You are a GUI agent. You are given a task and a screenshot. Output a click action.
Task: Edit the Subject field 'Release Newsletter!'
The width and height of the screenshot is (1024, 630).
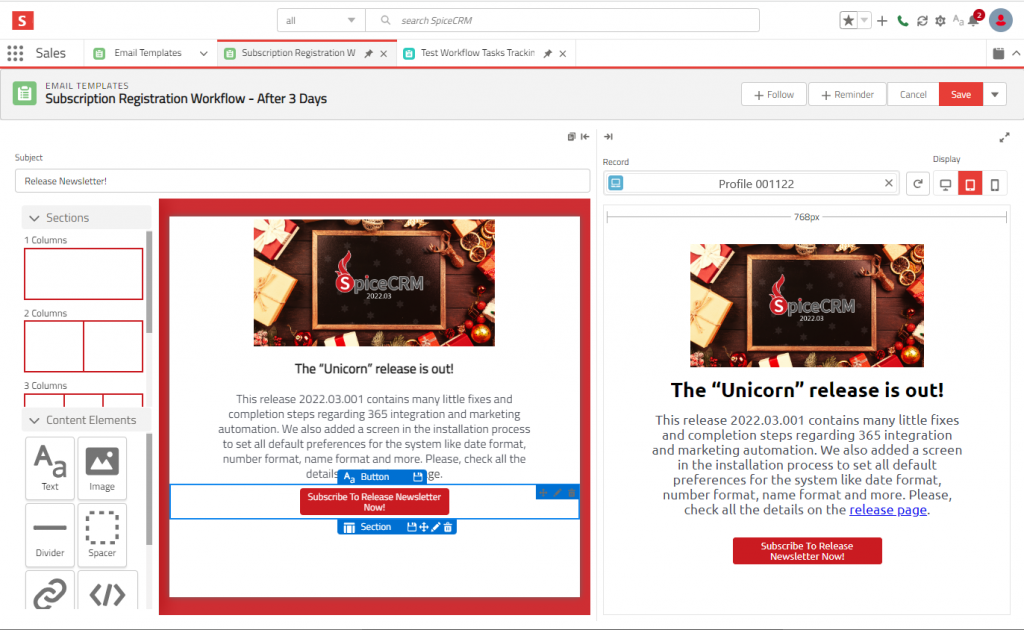302,181
